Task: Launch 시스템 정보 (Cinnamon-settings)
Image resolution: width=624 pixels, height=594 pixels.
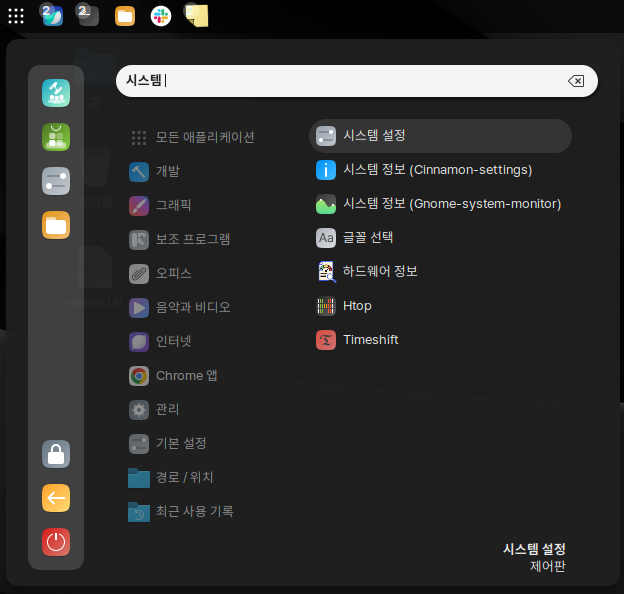Action: coord(440,170)
